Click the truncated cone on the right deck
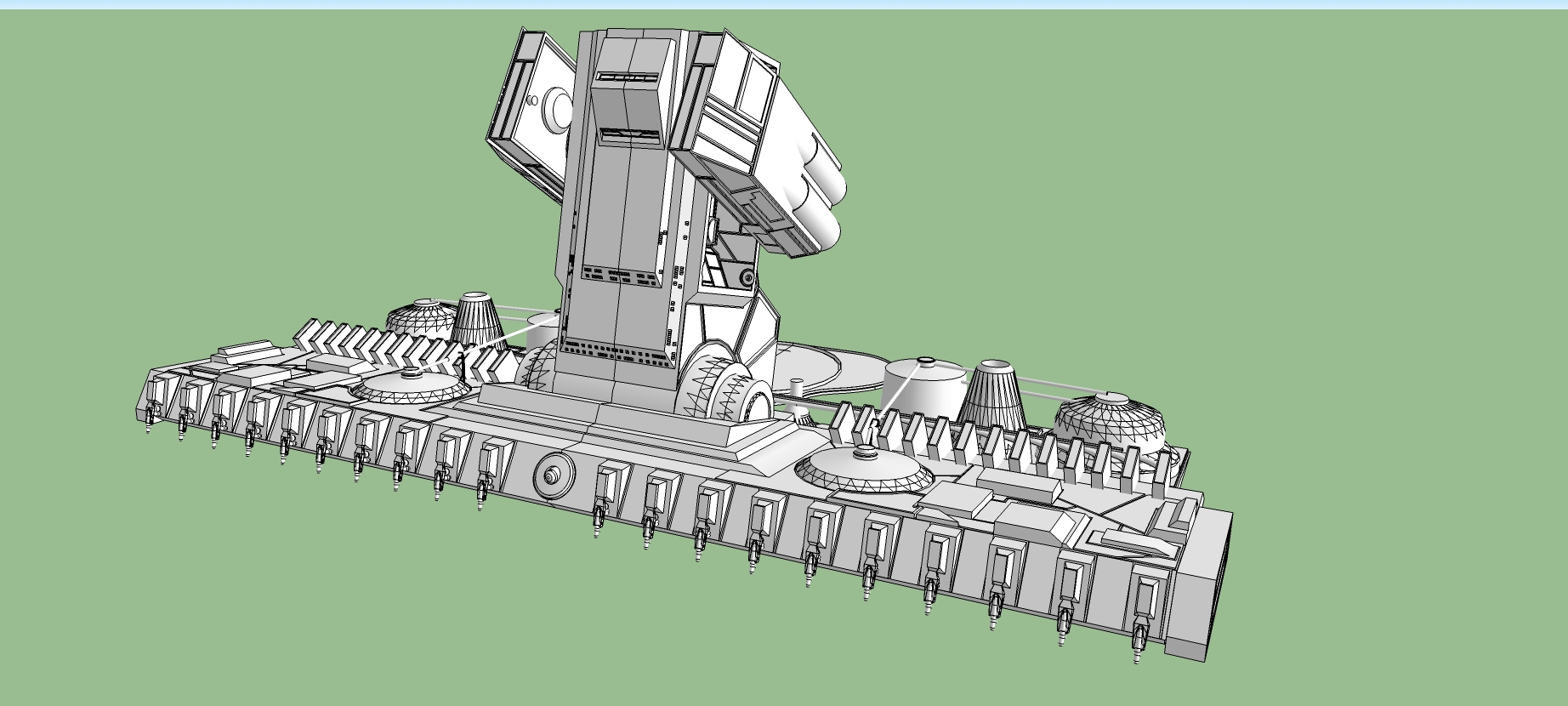This screenshot has width=1568, height=706. pyautogui.click(x=994, y=395)
